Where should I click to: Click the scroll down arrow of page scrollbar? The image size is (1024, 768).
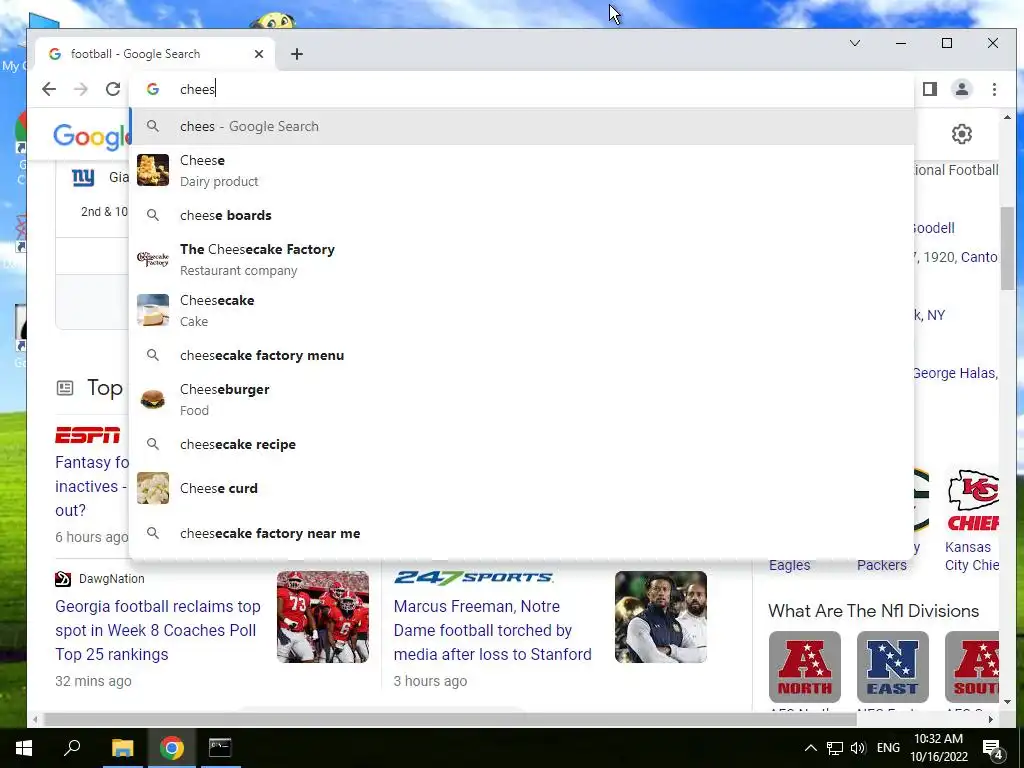(x=1007, y=702)
